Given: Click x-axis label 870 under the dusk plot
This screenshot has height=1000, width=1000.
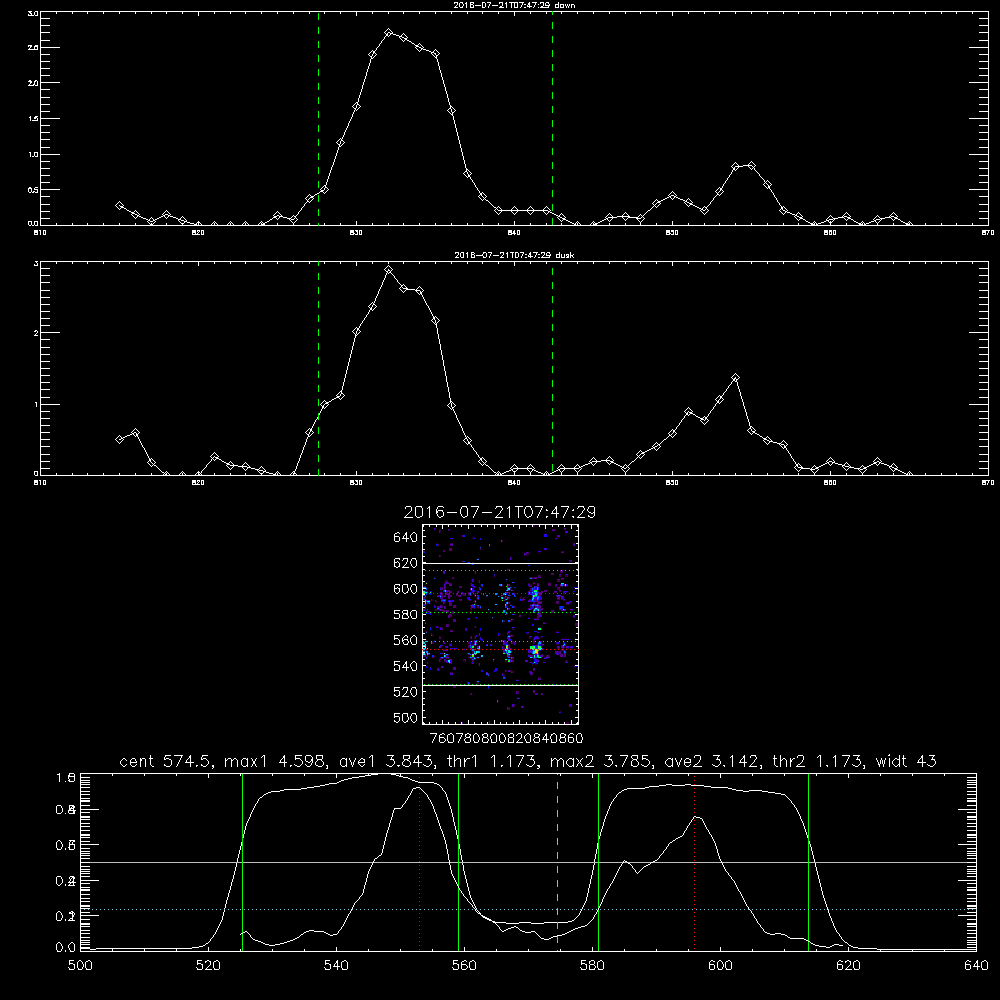Looking at the screenshot, I should pos(987,483).
